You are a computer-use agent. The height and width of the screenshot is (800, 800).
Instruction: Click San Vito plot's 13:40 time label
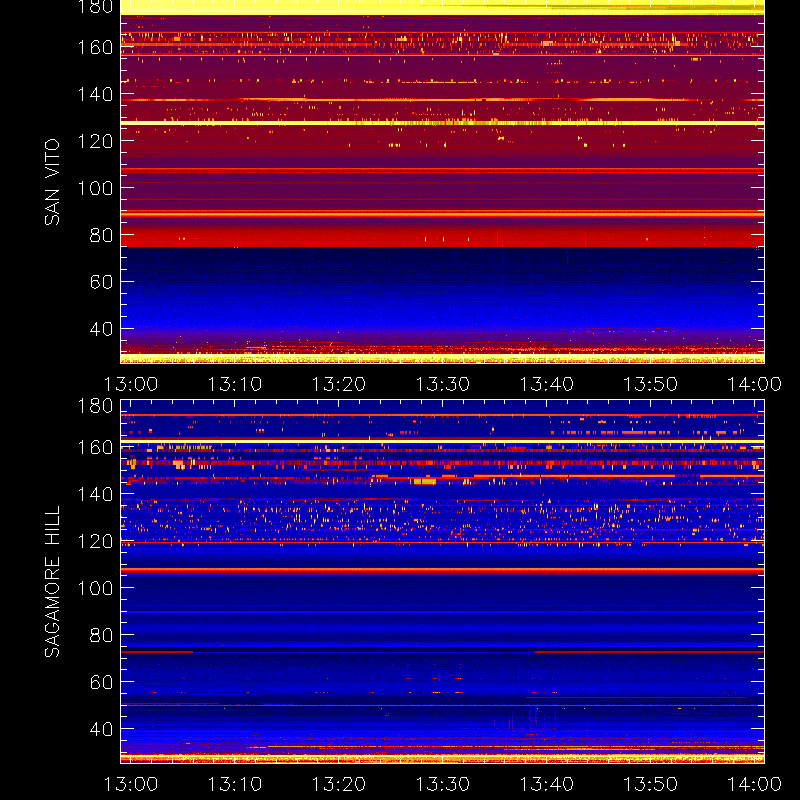[x=546, y=384]
